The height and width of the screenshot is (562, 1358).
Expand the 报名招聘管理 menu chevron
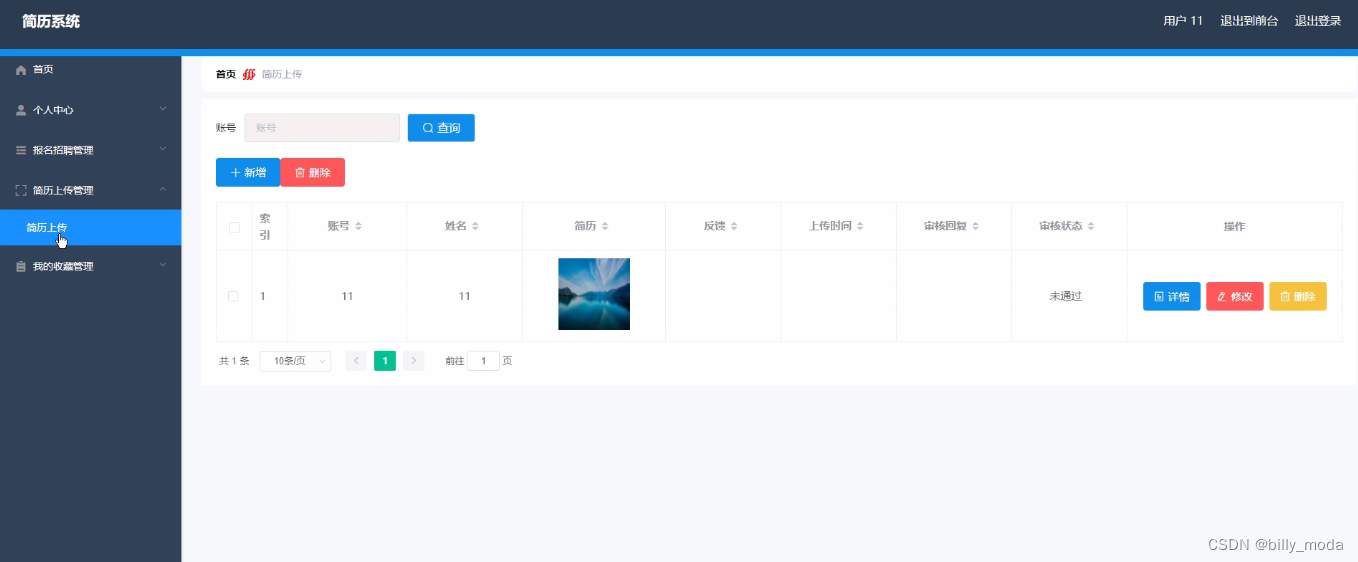[x=163, y=149]
